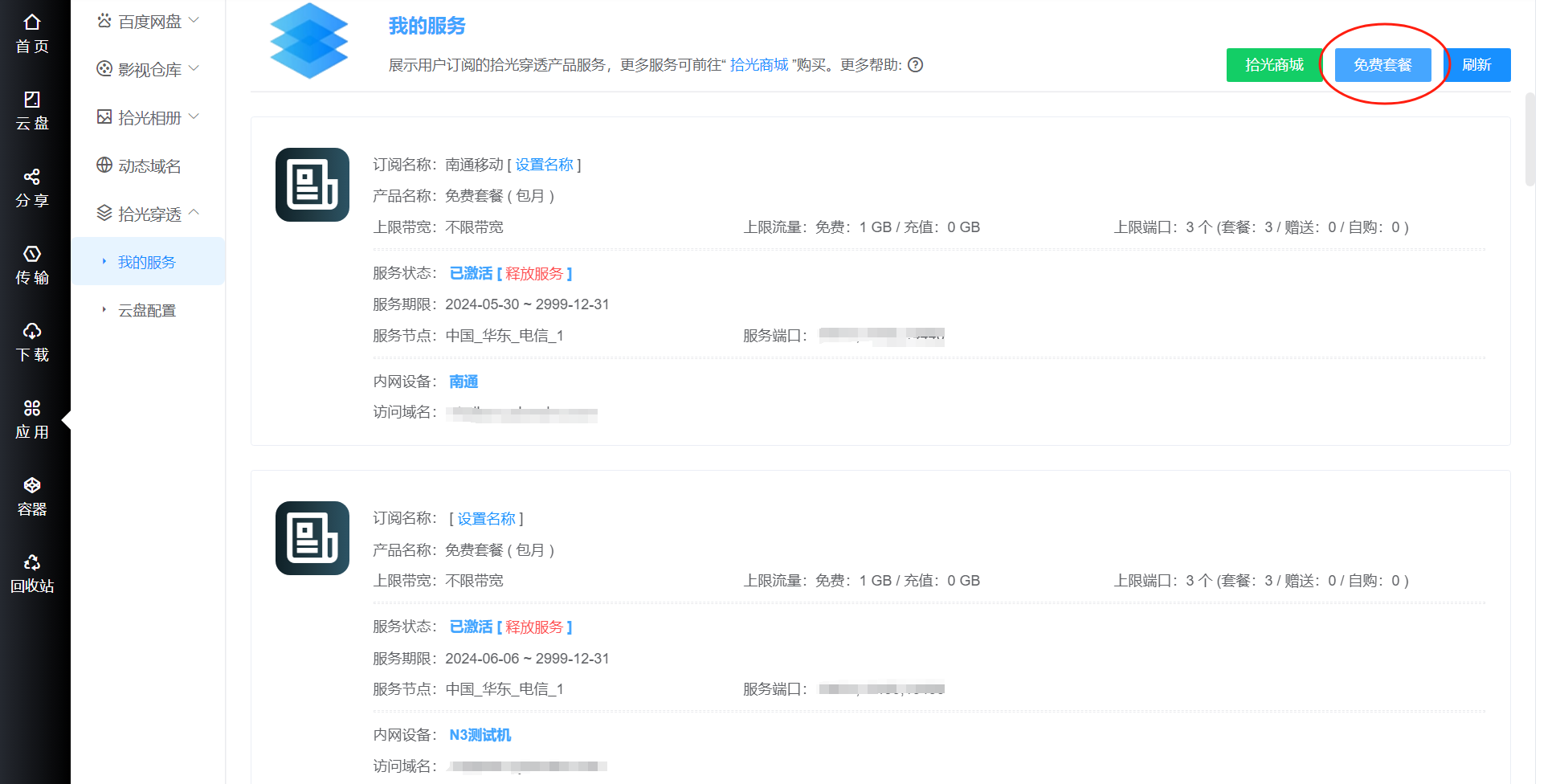This screenshot has width=1560, height=784.
Task: Click 设置名称 for the unnamed subscription
Action: pos(487,519)
